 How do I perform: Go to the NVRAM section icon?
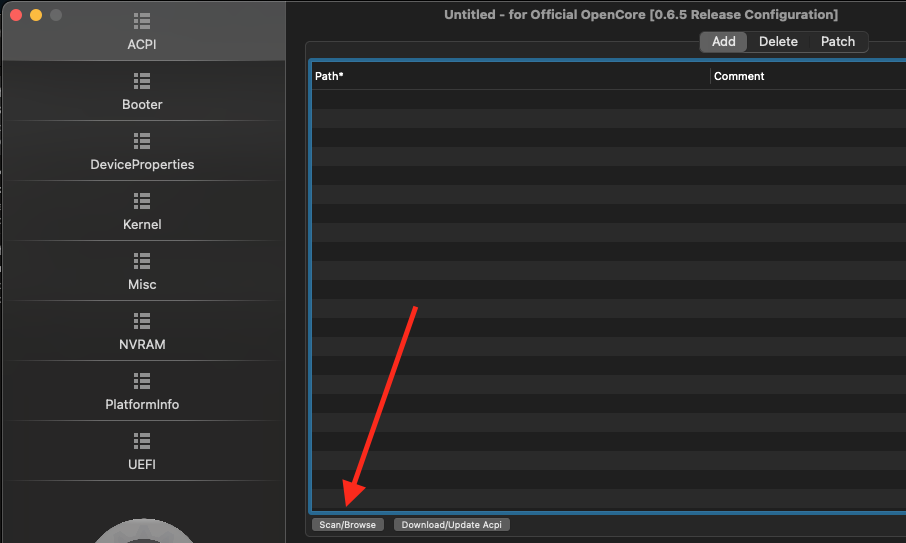click(x=142, y=321)
